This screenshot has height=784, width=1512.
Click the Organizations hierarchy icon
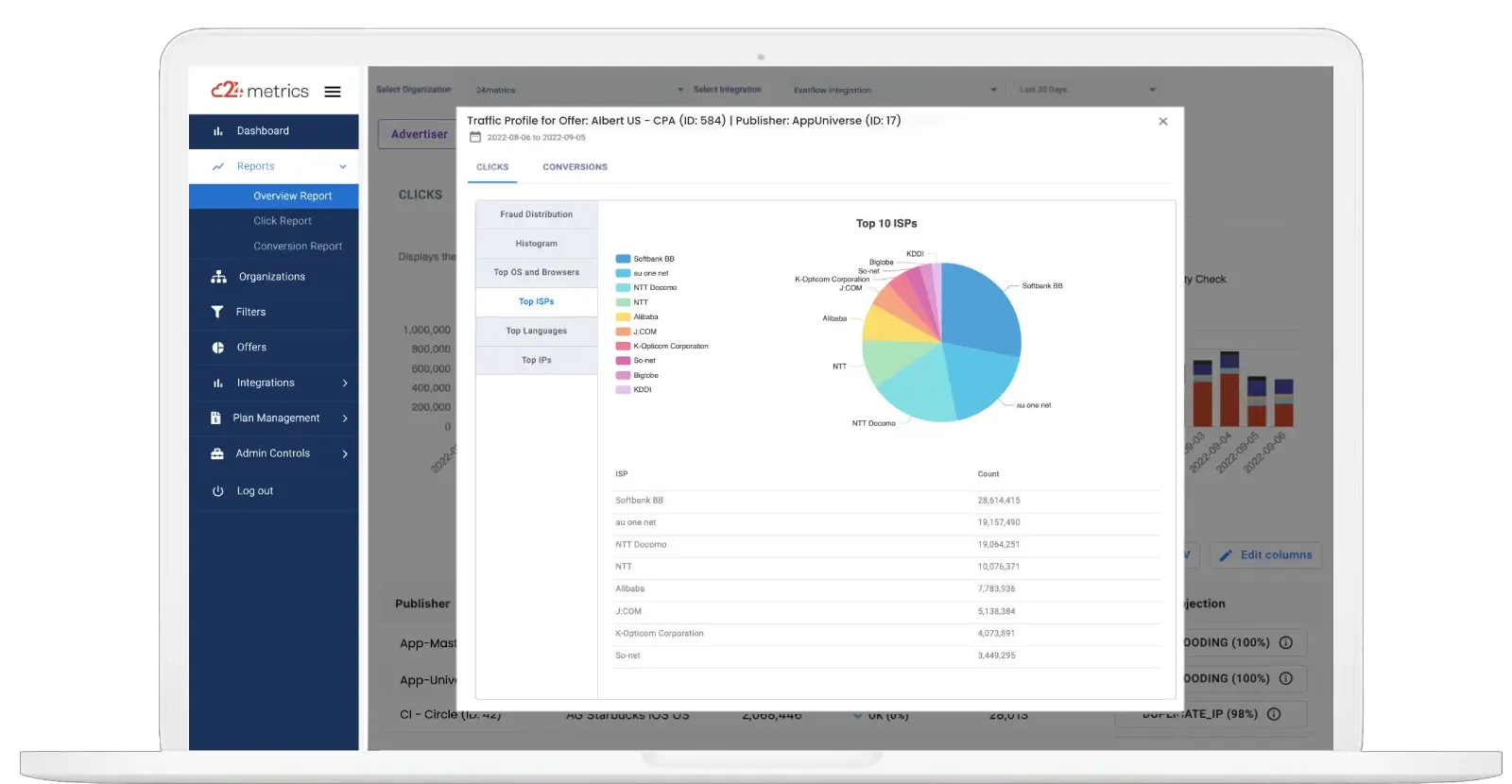(218, 277)
